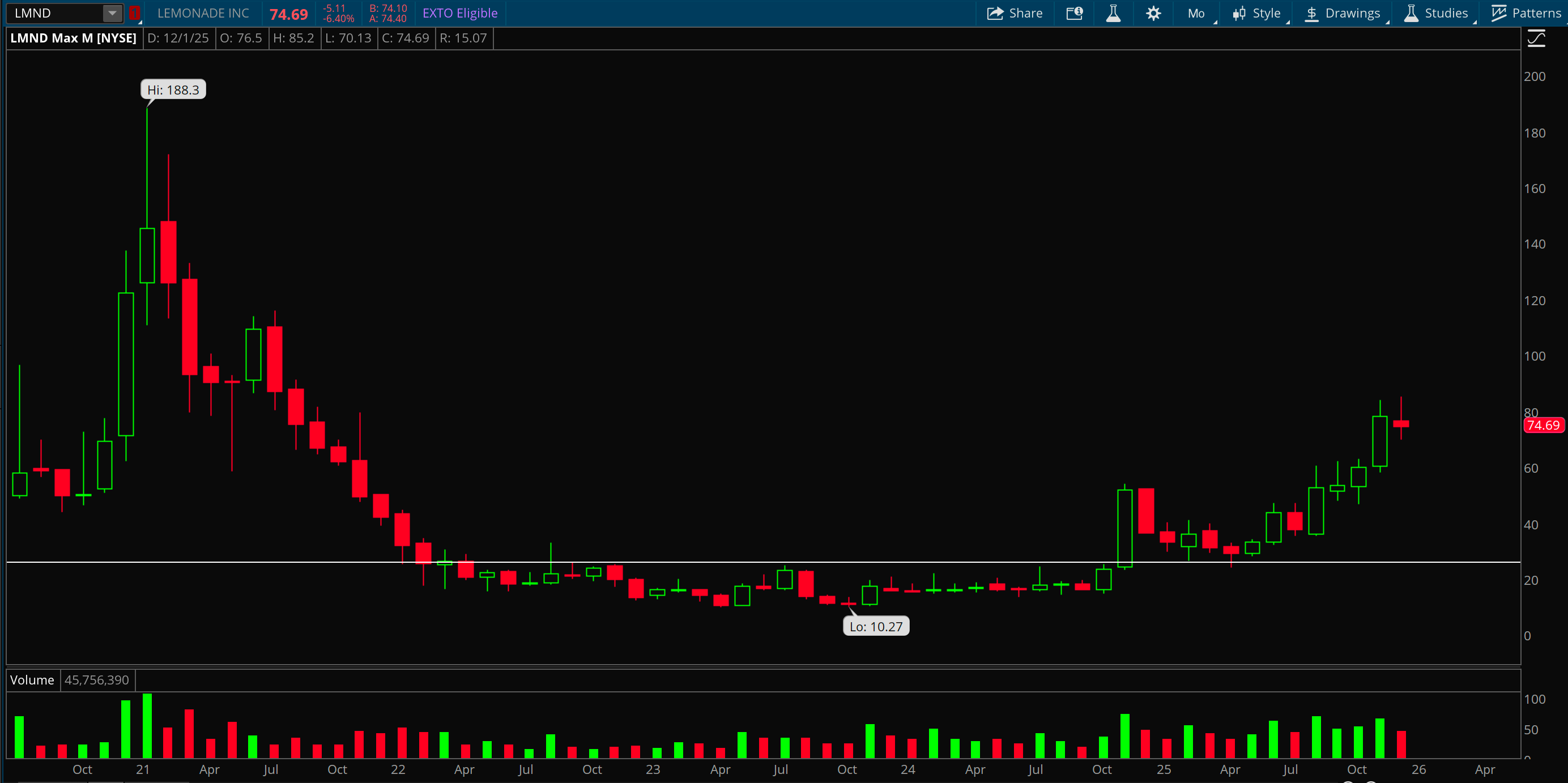Viewport: 1568px width, 783px height.
Task: Open the chart info card icon
Action: click(x=1075, y=14)
